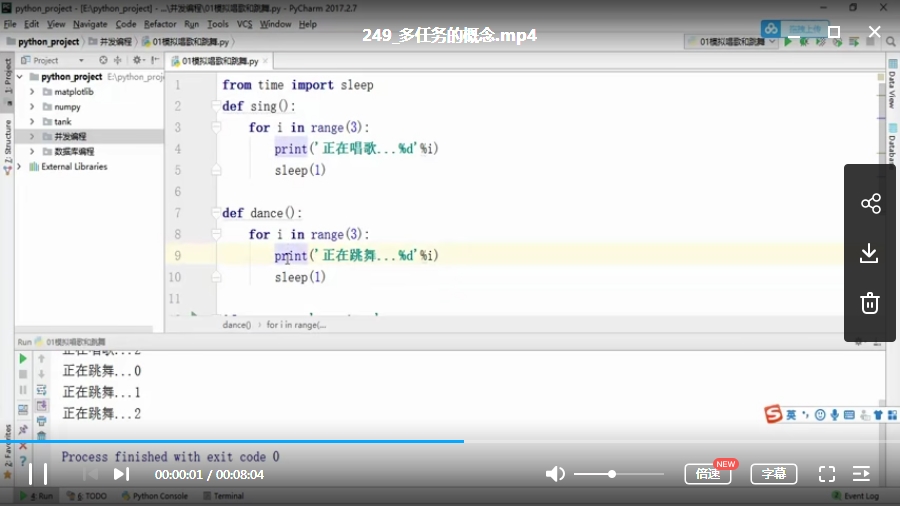Toggle pin tab in Run panel
900x506 pixels.
[x=23, y=429]
